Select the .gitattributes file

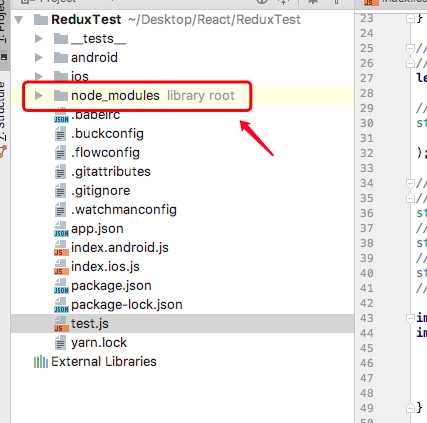click(111, 172)
